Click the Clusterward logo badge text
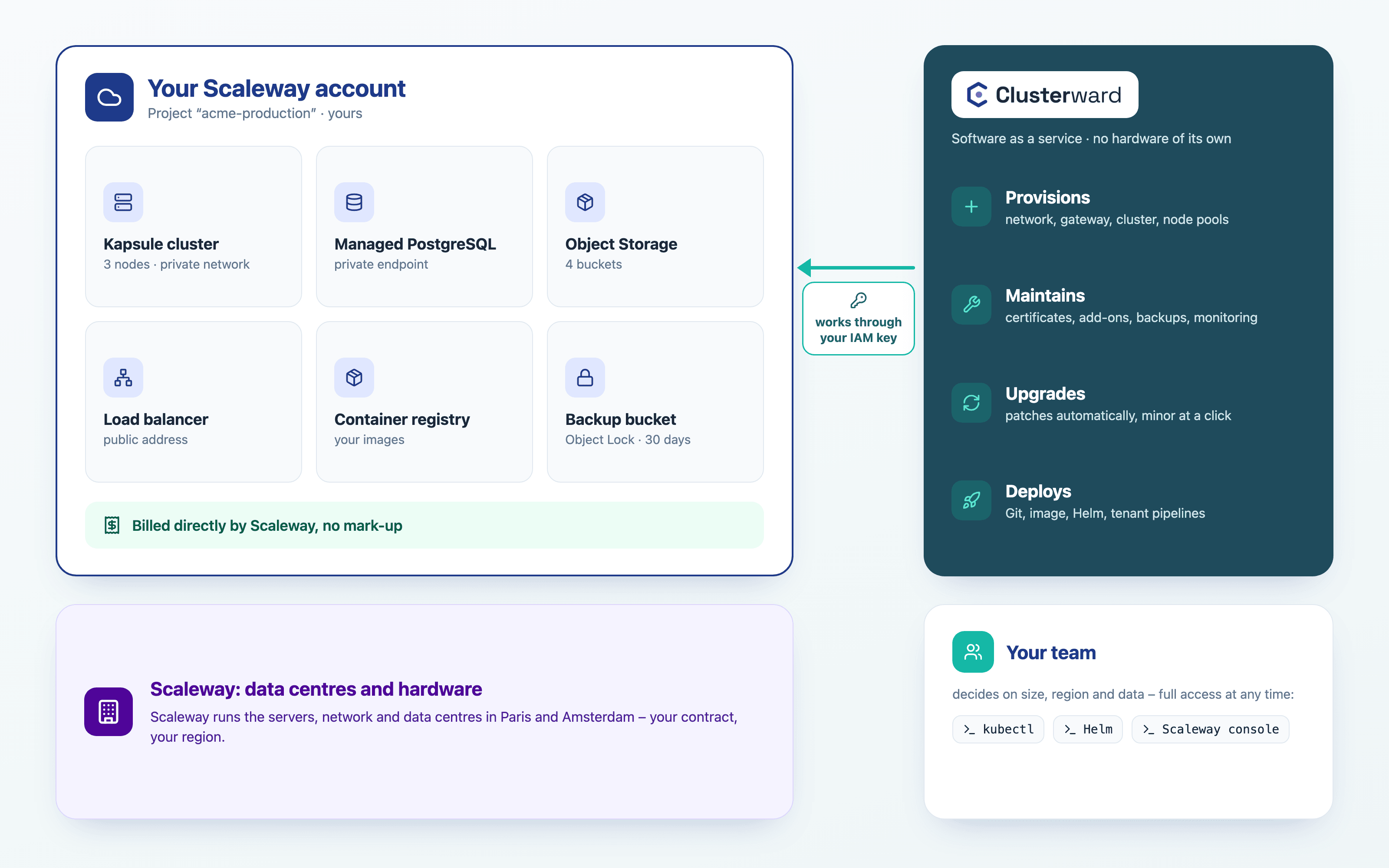Image resolution: width=1389 pixels, height=868 pixels. pyautogui.click(x=1058, y=95)
